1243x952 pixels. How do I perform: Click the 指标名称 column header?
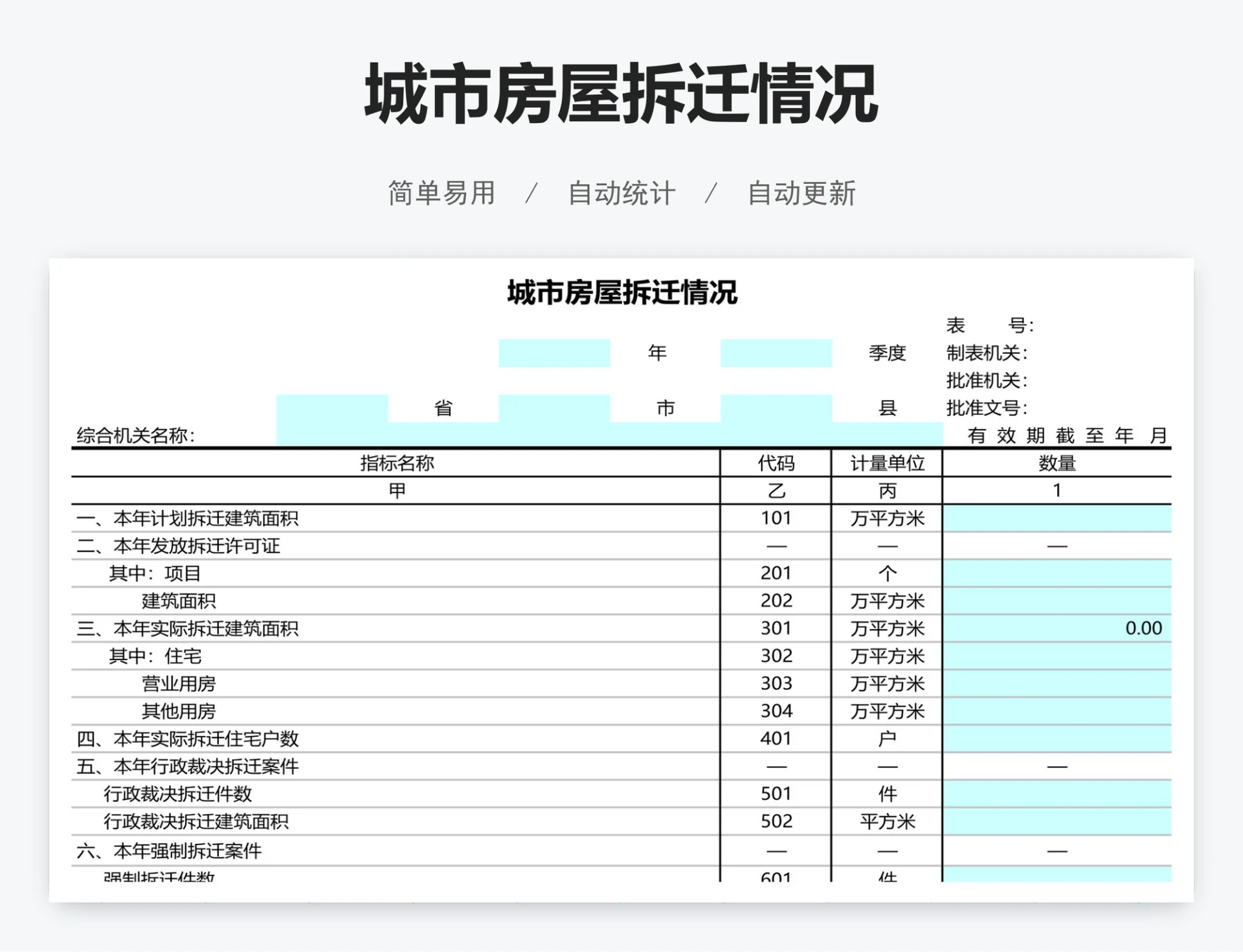point(396,463)
